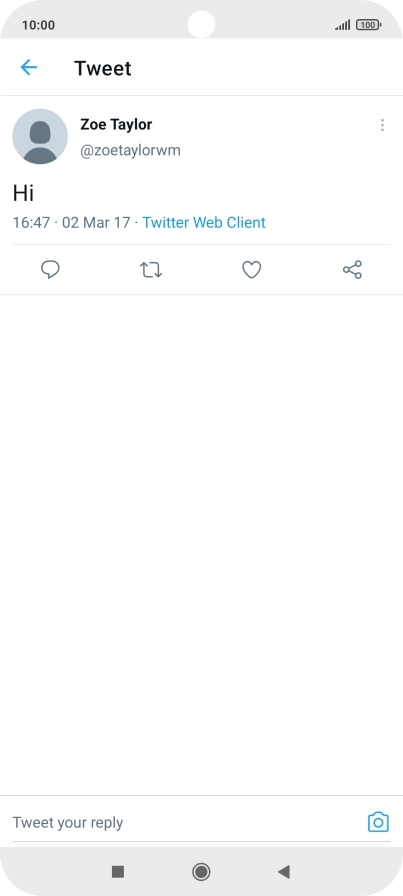Image resolution: width=403 pixels, height=896 pixels.
Task: Open the Twitter Web Client link
Action: point(204,223)
